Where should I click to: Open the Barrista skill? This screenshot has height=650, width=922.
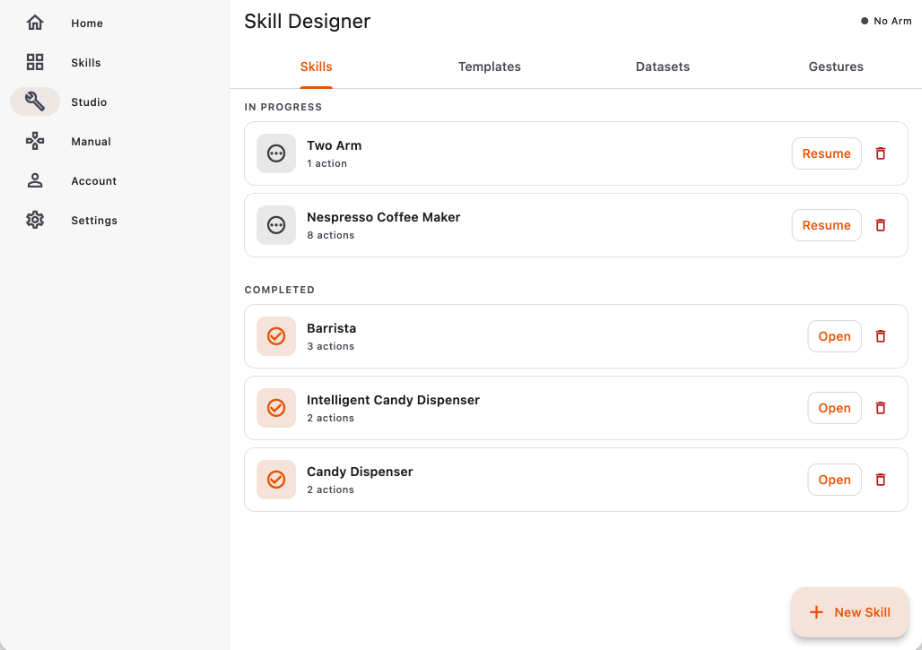coord(834,336)
